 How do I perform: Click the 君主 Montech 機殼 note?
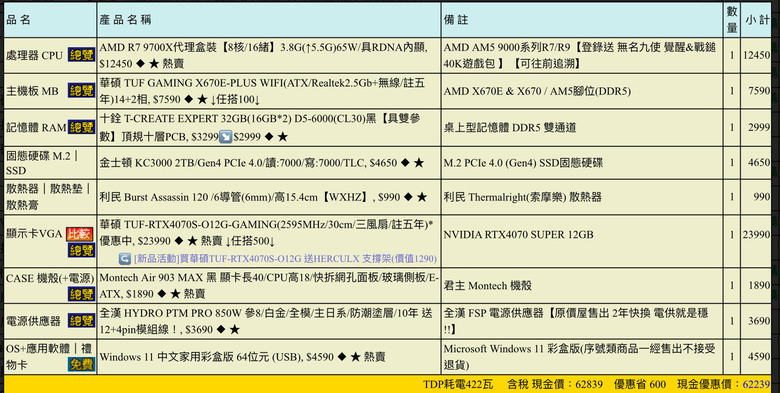click(x=488, y=286)
